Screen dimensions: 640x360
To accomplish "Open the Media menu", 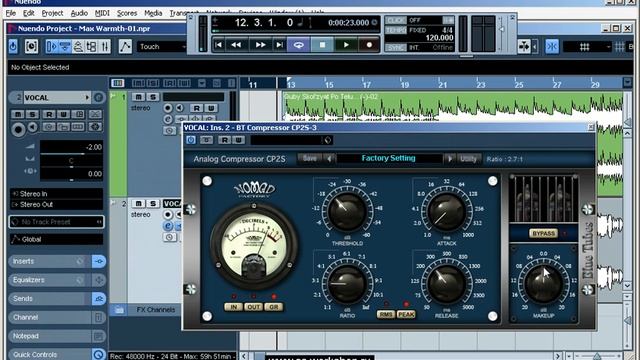I will click(153, 13).
